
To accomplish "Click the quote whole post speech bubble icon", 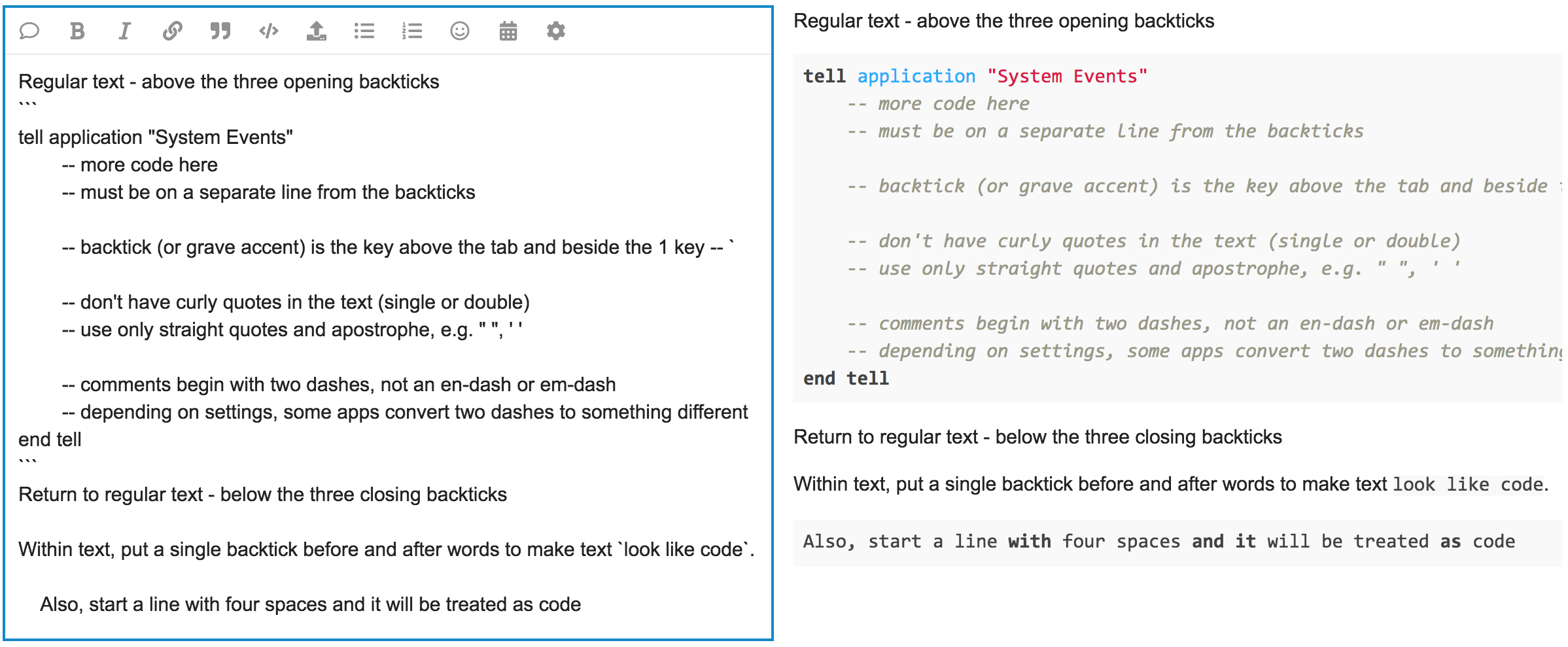I will [x=29, y=31].
